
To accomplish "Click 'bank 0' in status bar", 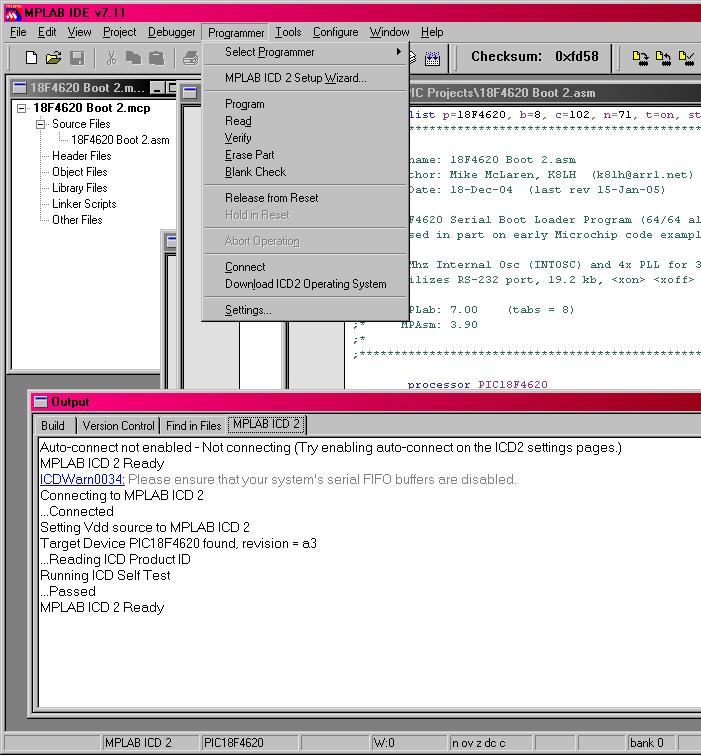I will 651,742.
